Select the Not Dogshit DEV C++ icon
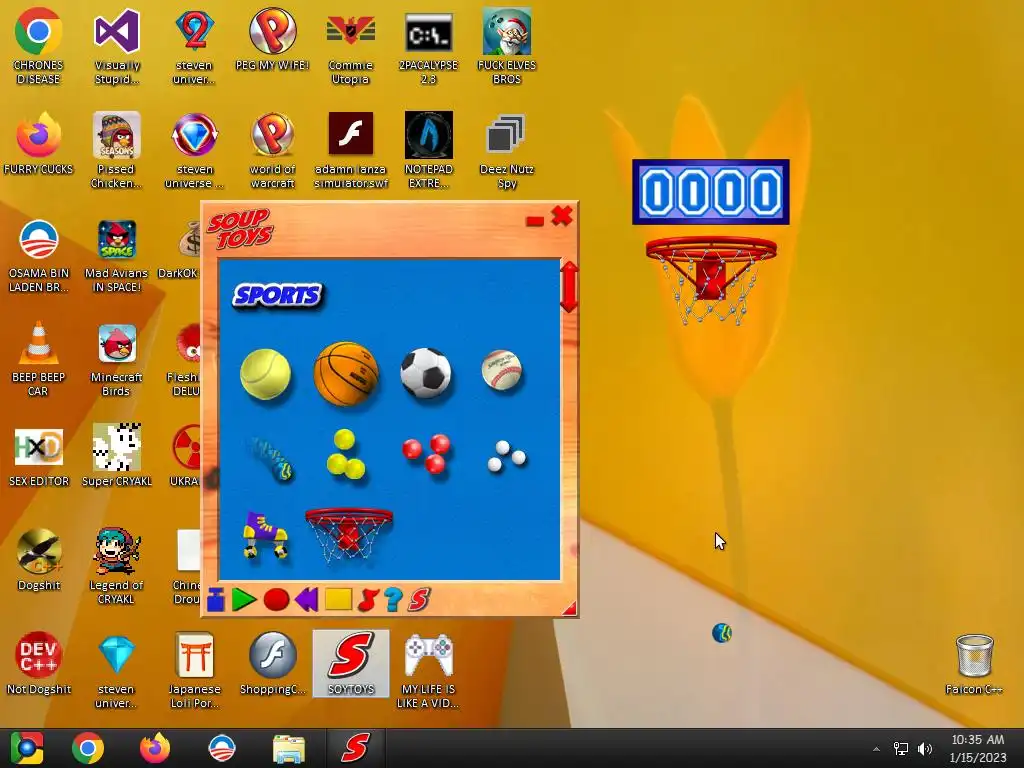This screenshot has width=1024, height=768. coord(39,663)
